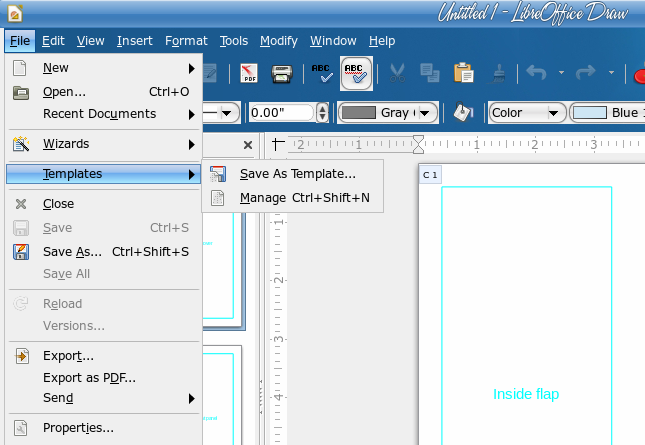Open the Insert menu

coord(135,41)
